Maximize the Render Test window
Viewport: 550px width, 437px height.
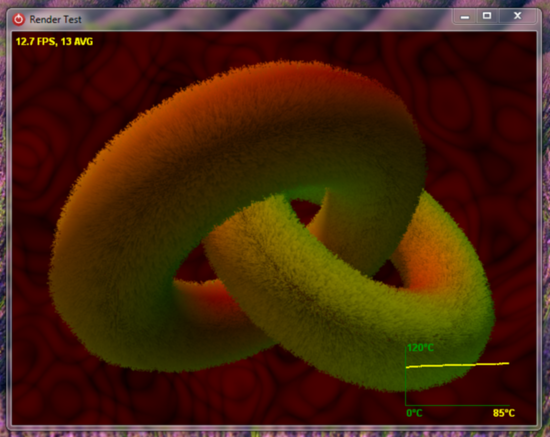(487, 16)
